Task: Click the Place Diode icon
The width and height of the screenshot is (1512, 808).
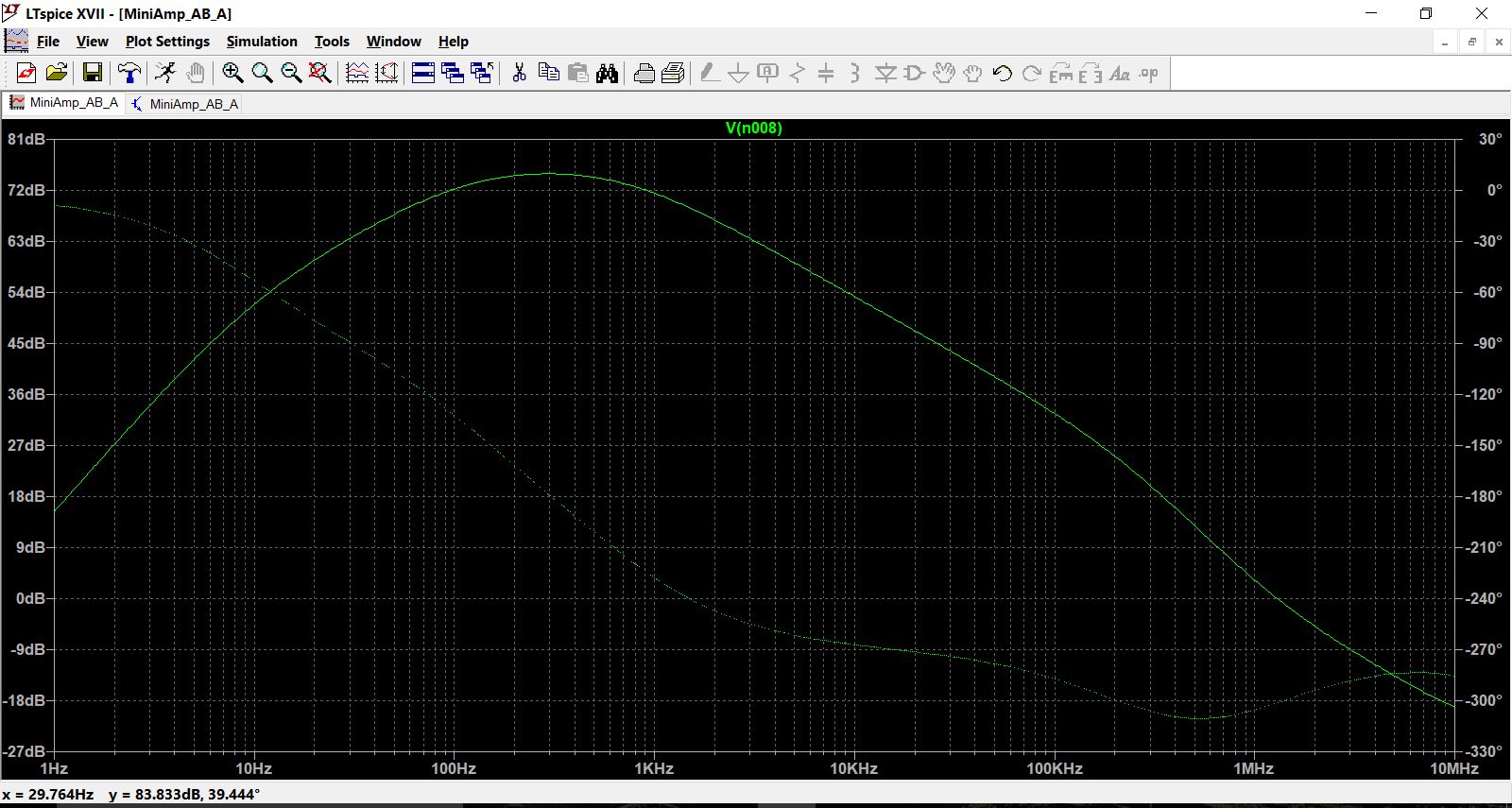Action: pyautogui.click(x=885, y=73)
